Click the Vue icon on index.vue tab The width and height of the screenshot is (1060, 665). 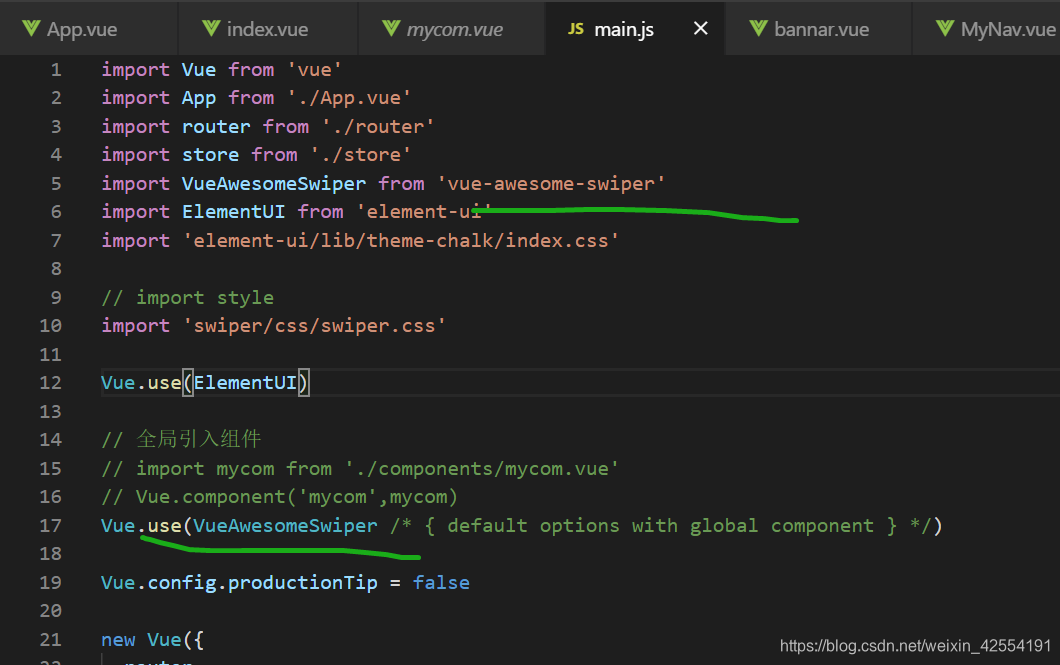pyautogui.click(x=211, y=28)
